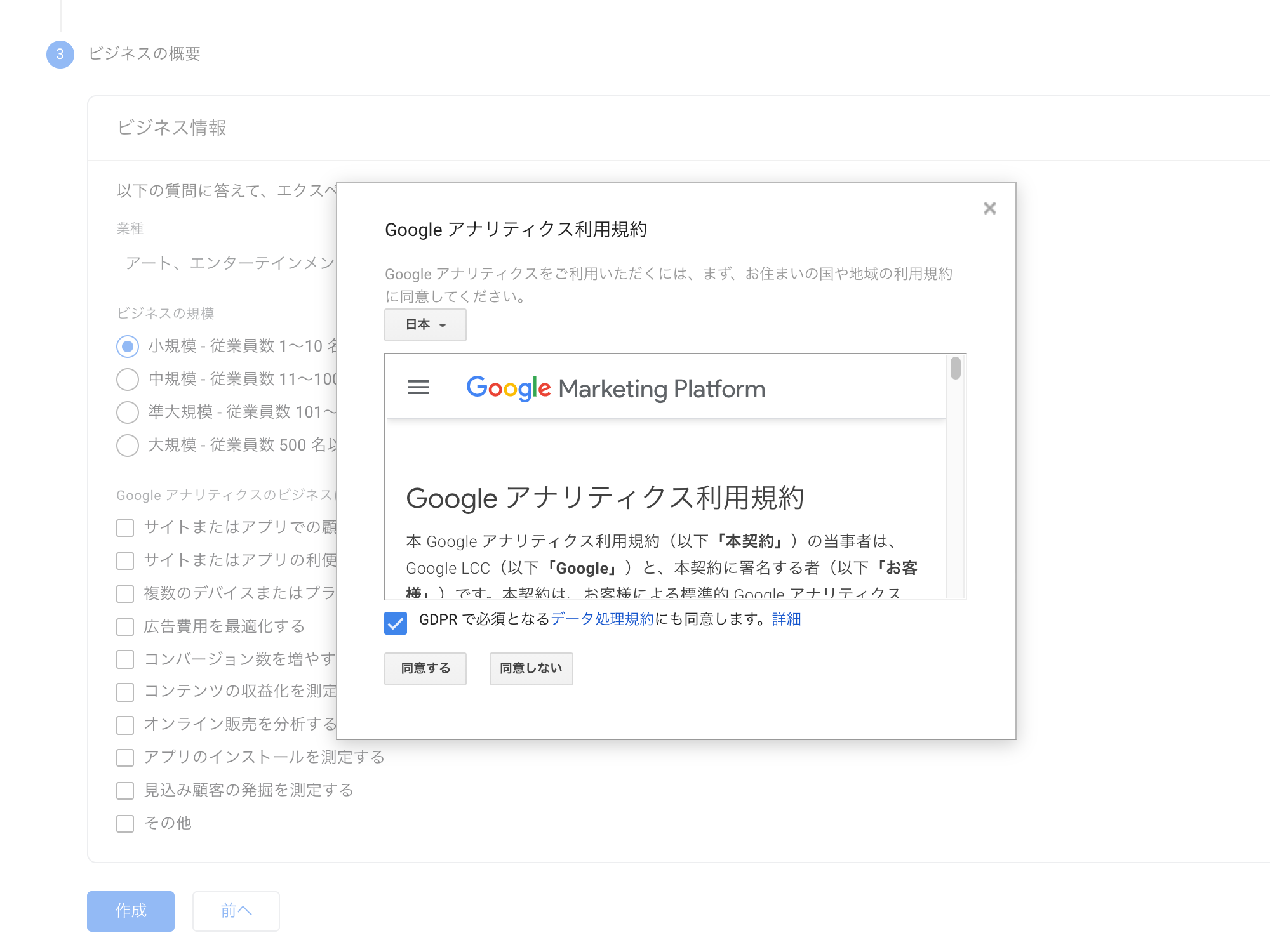This screenshot has height=952, width=1270.
Task: Check コンテンツの収益化を測定 checkbox
Action: pos(125,692)
